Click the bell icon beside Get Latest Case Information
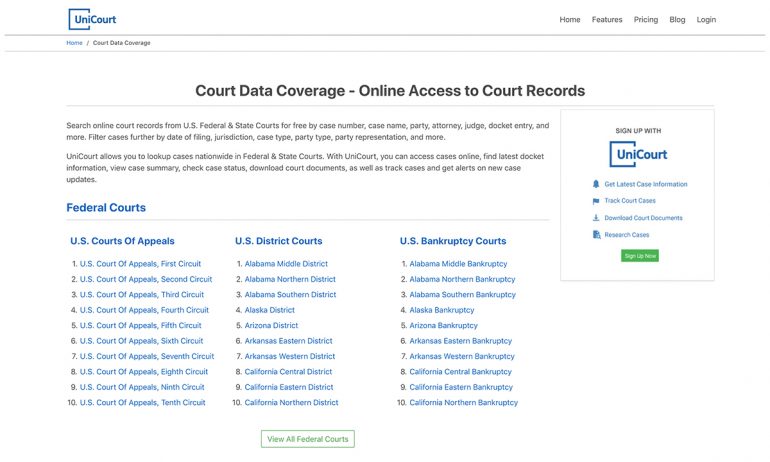The width and height of the screenshot is (770, 462). pyautogui.click(x=596, y=184)
